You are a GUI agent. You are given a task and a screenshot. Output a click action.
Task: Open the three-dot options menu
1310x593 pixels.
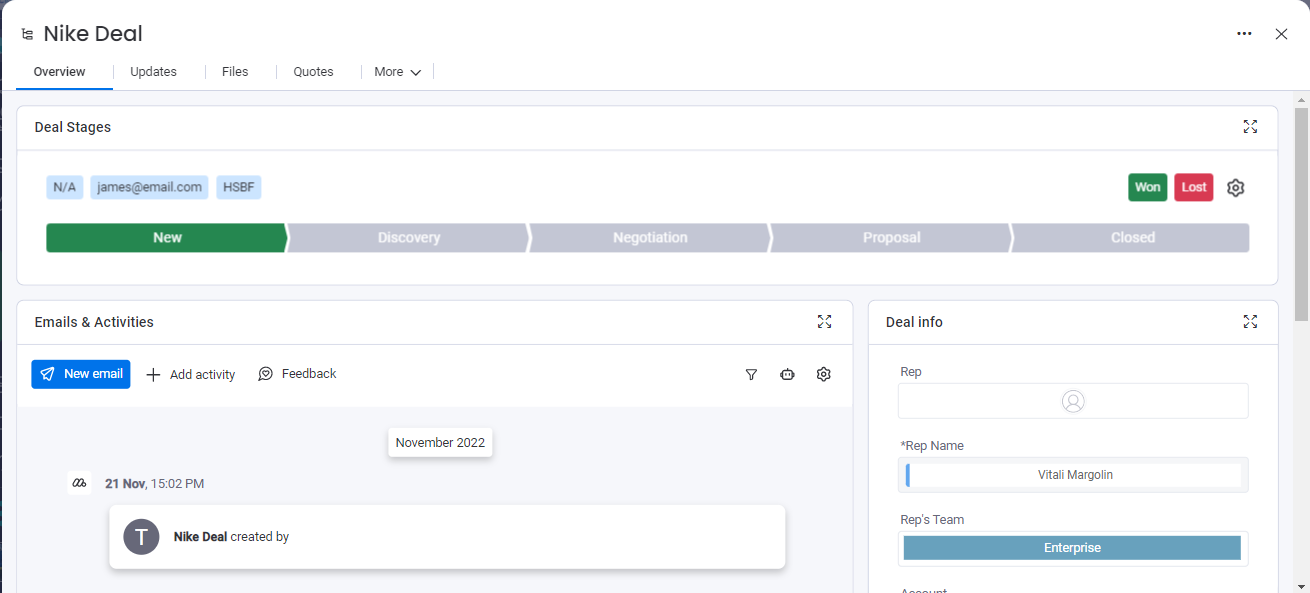pyautogui.click(x=1244, y=34)
